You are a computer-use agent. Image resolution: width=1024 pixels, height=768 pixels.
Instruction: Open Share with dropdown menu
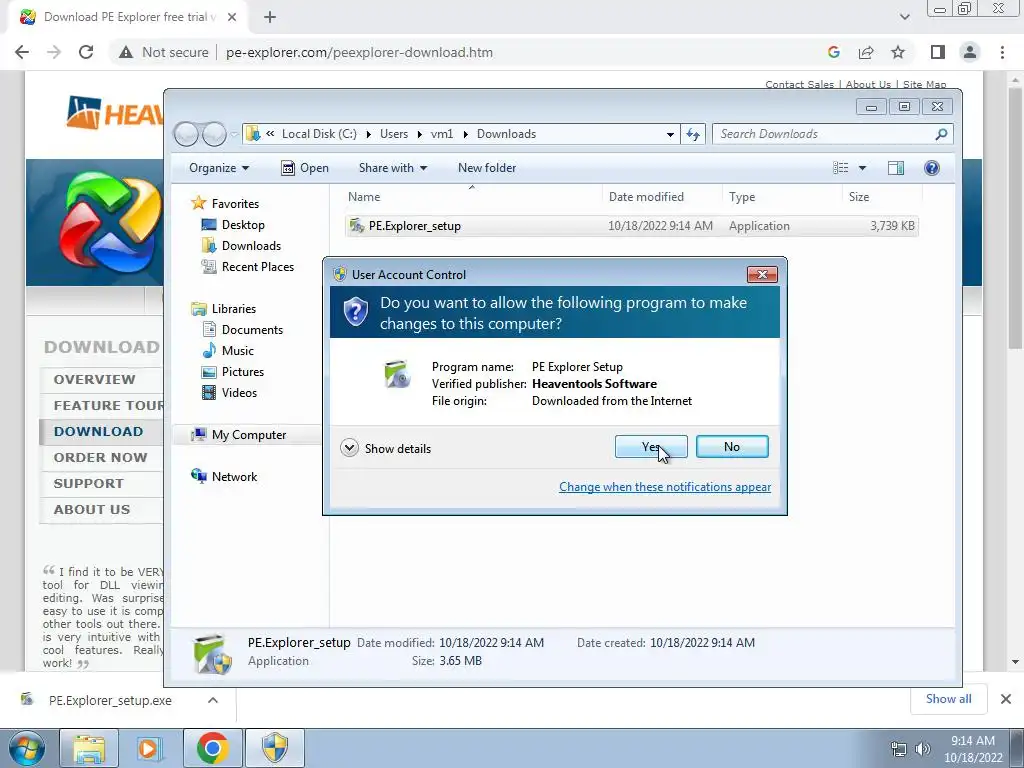(x=392, y=168)
